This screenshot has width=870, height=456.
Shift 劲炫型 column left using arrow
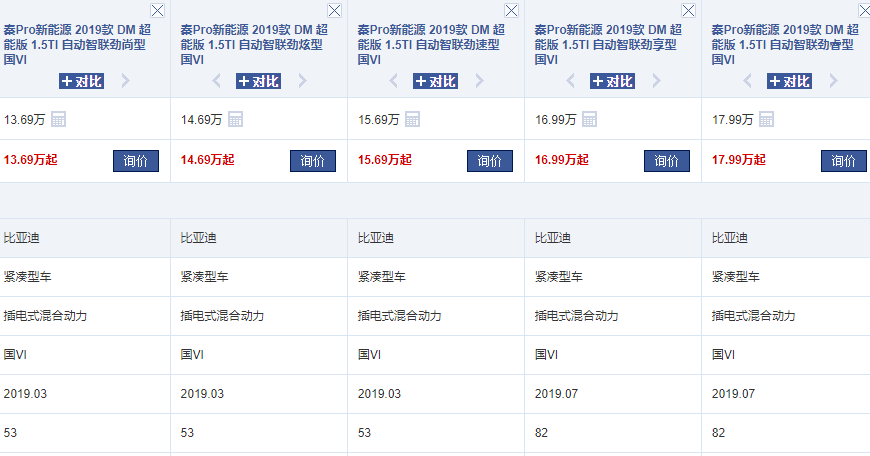pyautogui.click(x=216, y=81)
